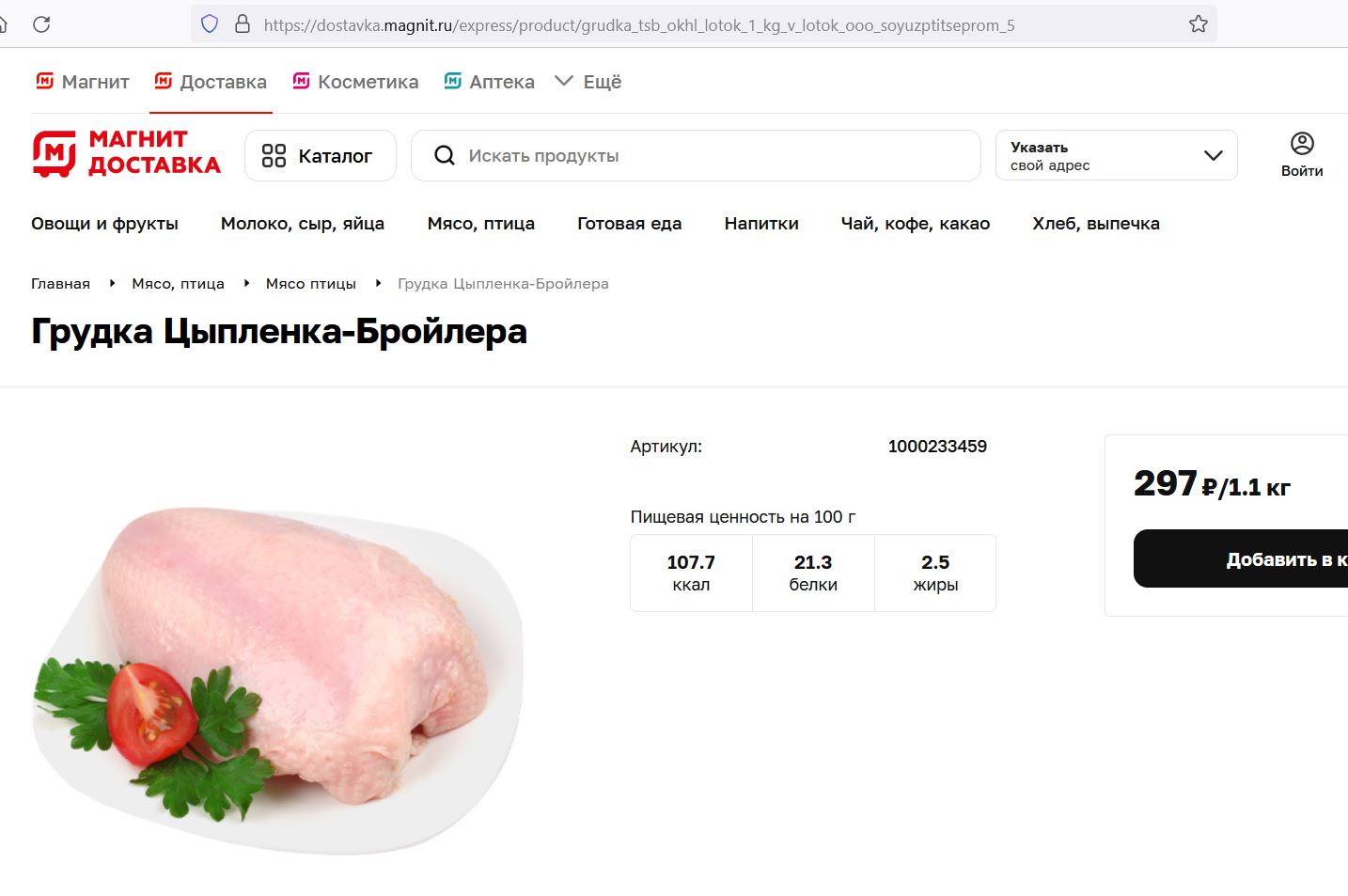The width and height of the screenshot is (1348, 896).
Task: Expand the Ещё dropdown menu
Action: click(588, 82)
